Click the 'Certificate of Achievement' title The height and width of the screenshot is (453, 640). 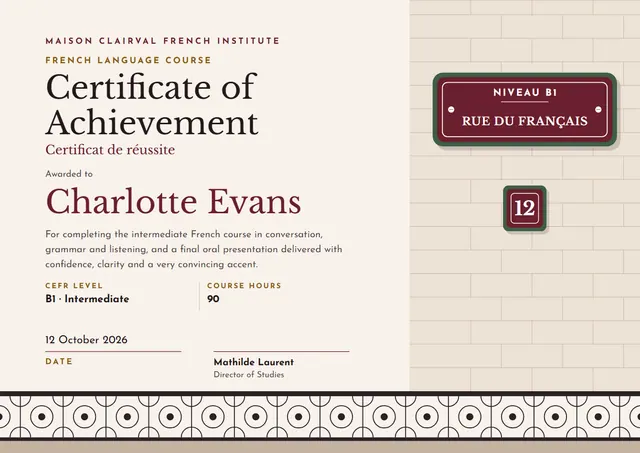(x=152, y=104)
